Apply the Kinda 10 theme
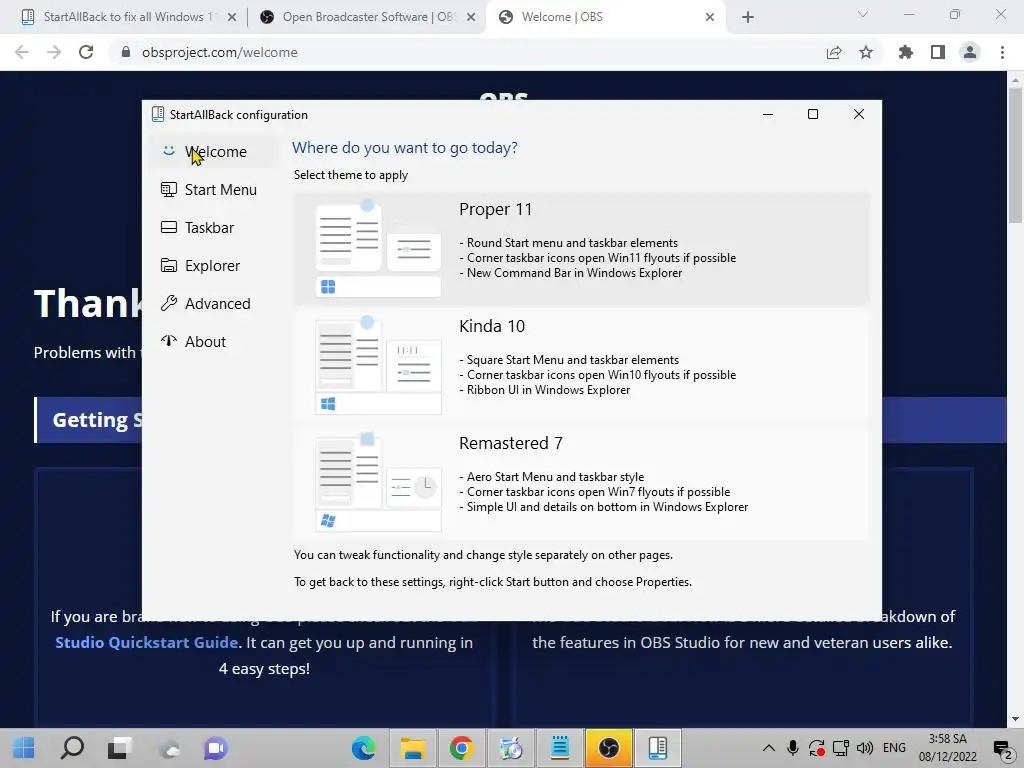 (582, 365)
